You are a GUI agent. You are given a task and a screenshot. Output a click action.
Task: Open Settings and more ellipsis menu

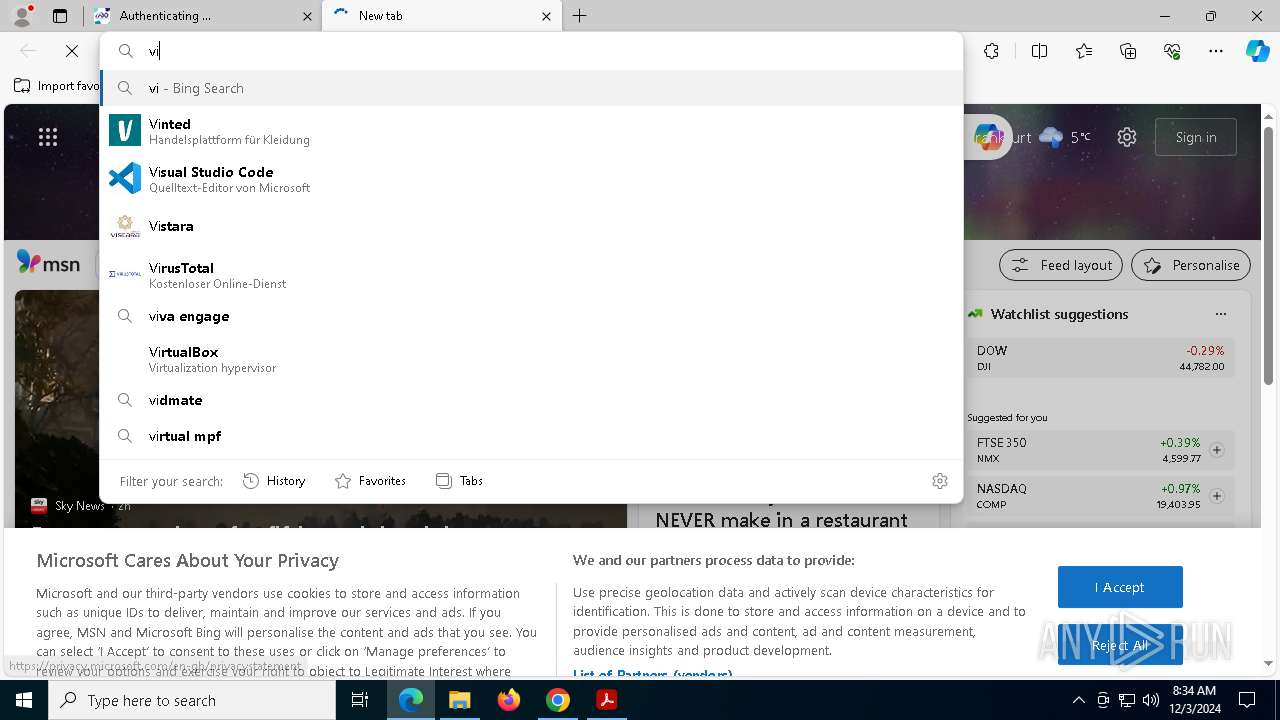tap(1216, 51)
